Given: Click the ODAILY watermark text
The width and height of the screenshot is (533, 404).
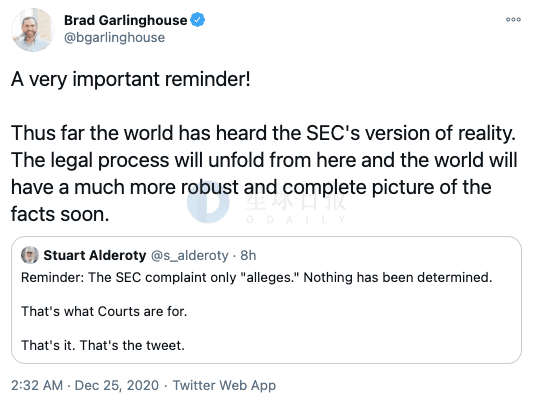Looking at the screenshot, I should pos(296,219).
